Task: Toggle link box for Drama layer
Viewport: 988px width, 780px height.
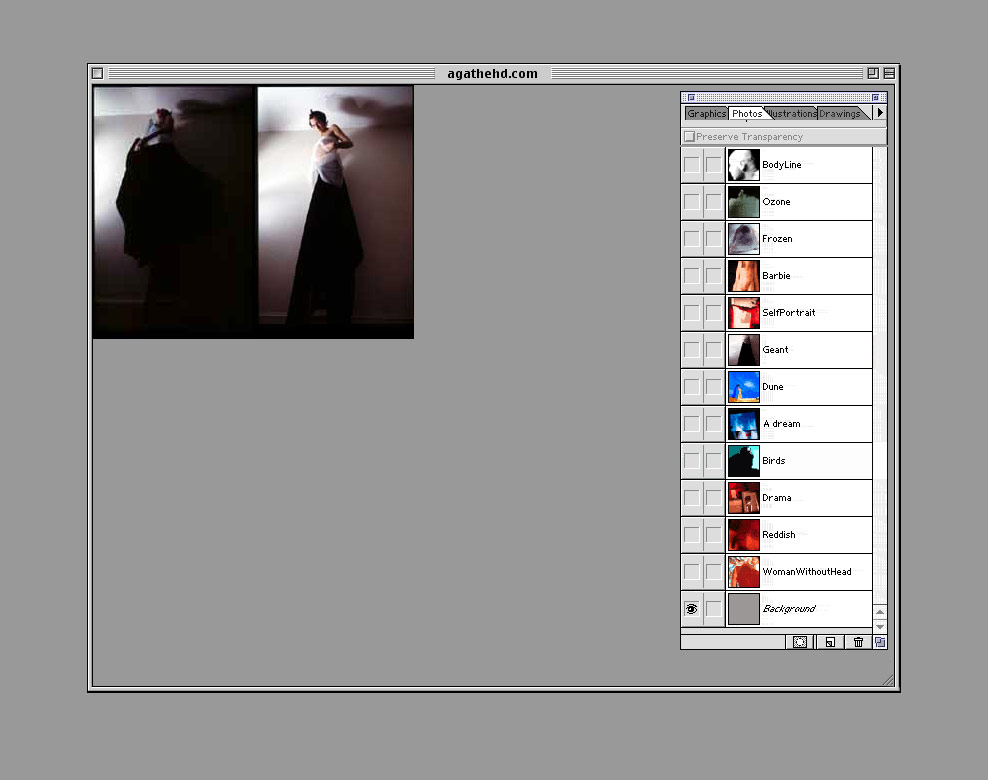Action: 713,498
